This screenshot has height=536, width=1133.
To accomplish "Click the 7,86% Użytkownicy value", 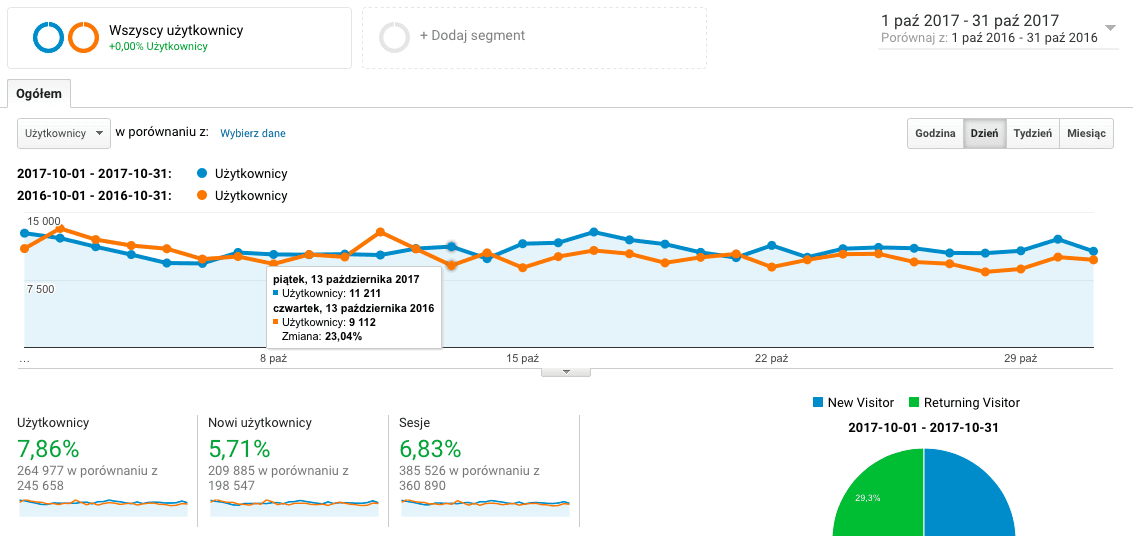I will 48,449.
